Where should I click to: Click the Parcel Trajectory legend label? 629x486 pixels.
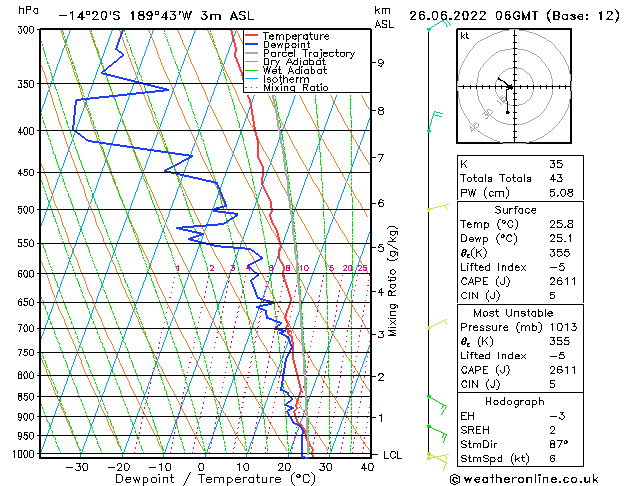point(309,53)
